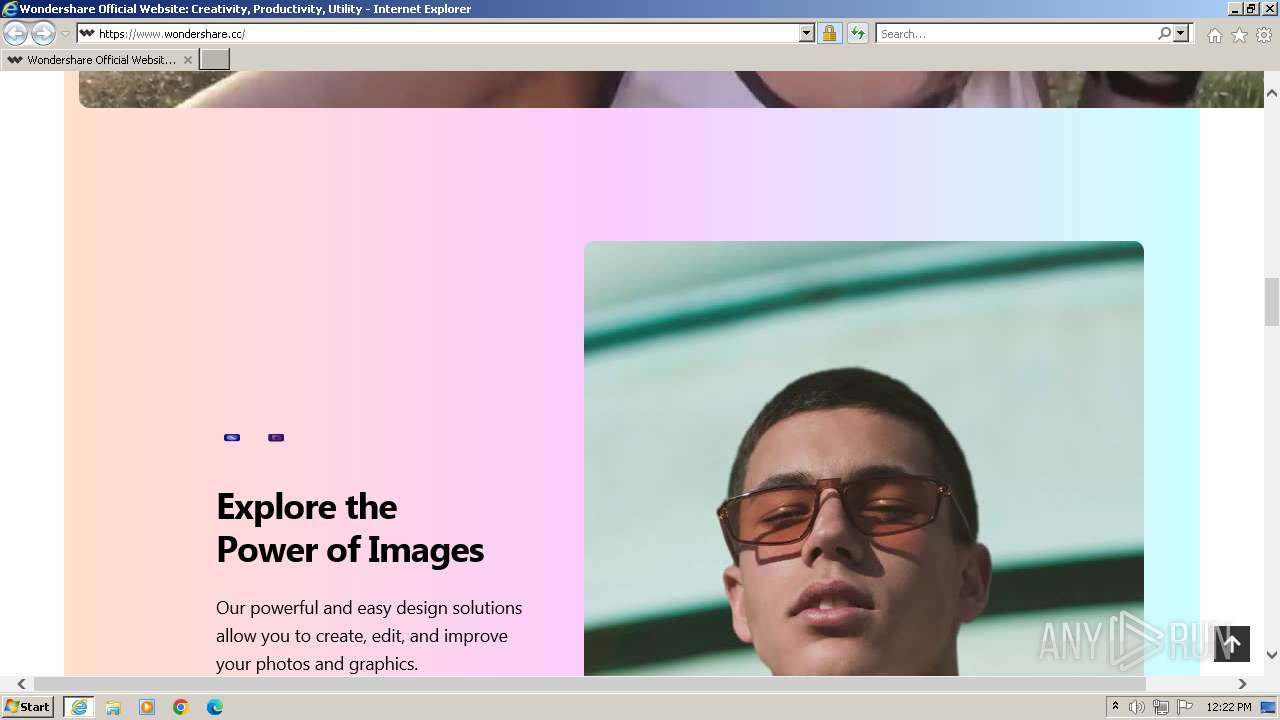1280x720 pixels.
Task: Click the man with sunglasses image
Action: (x=863, y=458)
